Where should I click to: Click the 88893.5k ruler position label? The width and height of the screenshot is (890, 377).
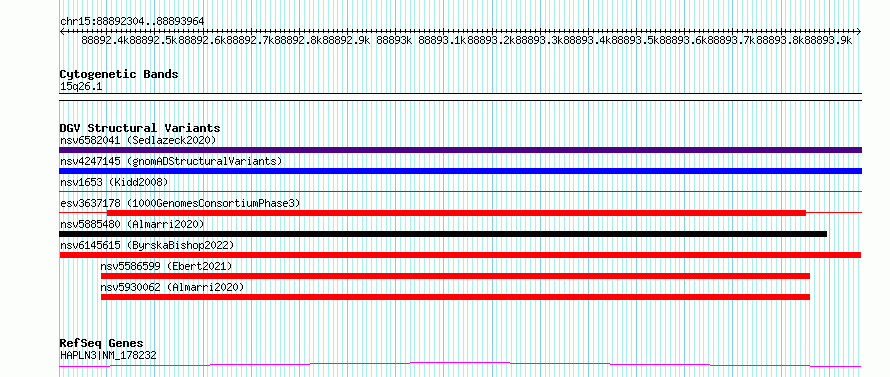[636, 40]
